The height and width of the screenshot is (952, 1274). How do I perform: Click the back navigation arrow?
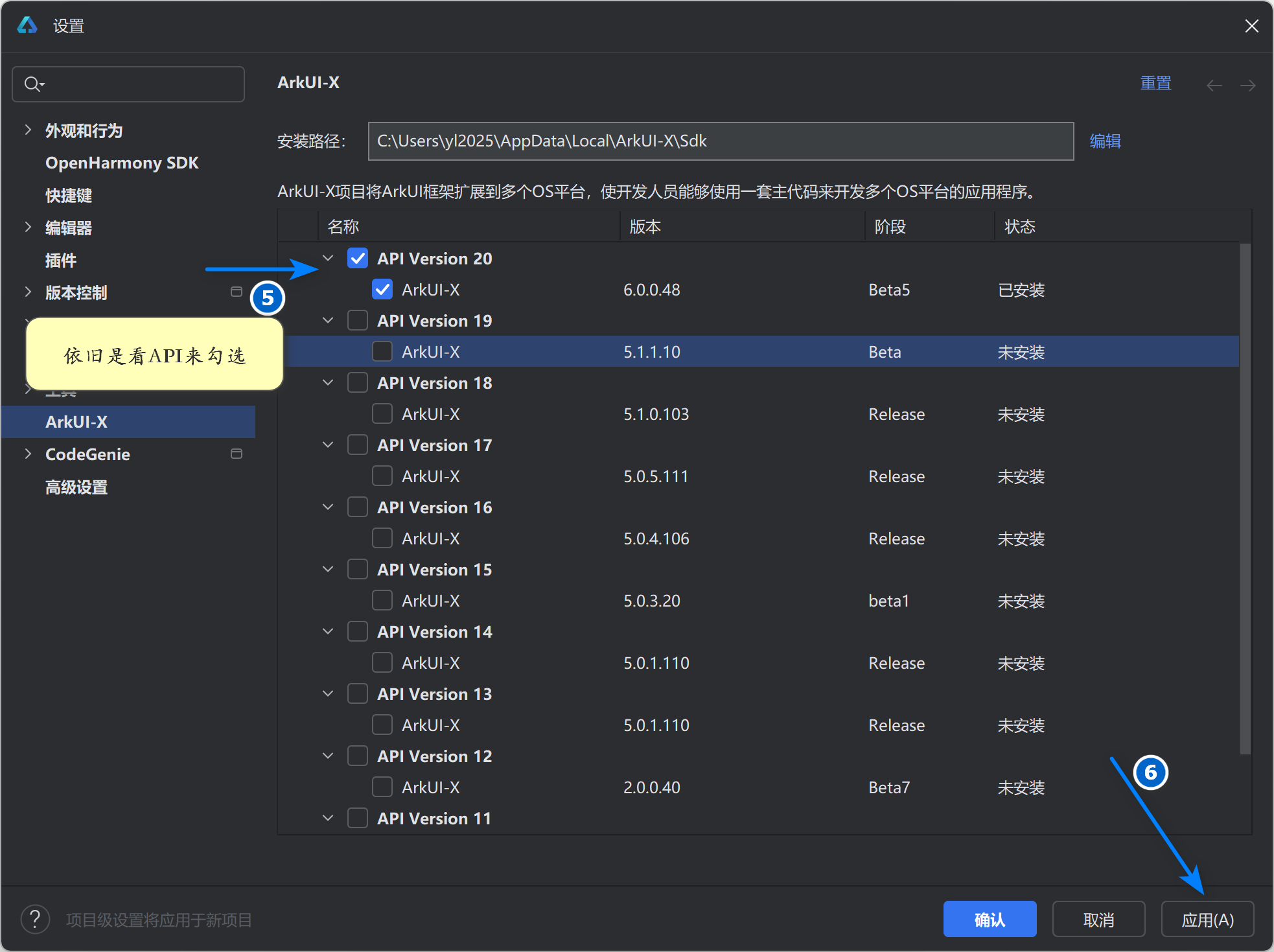tap(1214, 86)
